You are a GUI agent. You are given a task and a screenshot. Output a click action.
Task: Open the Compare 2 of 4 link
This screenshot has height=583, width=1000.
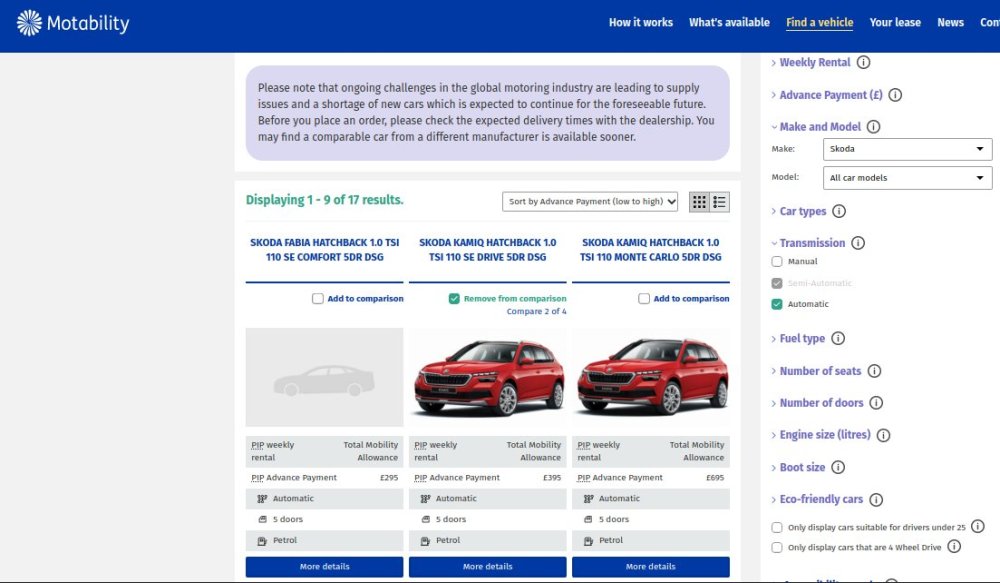(x=536, y=311)
